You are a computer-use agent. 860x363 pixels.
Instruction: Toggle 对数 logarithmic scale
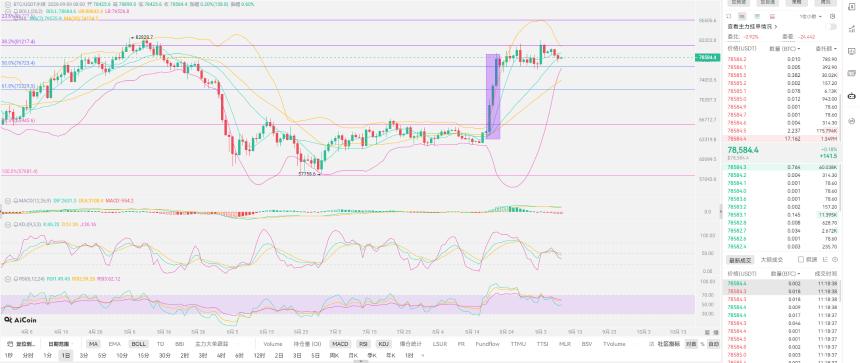691,344
